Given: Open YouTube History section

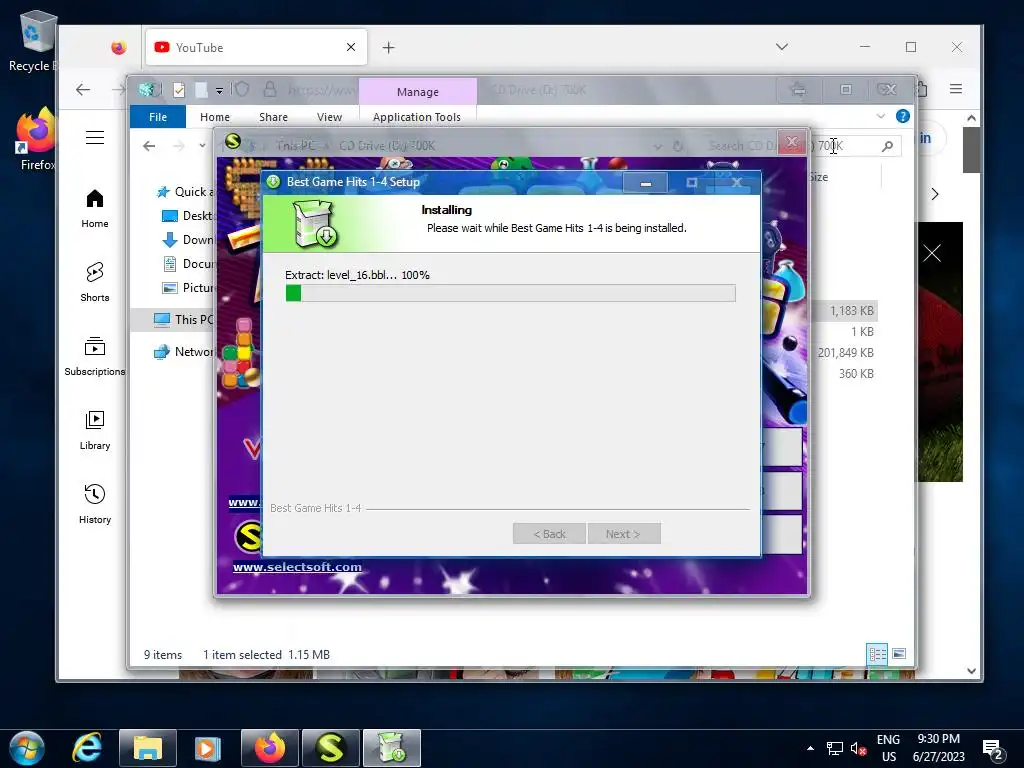Looking at the screenshot, I should pyautogui.click(x=95, y=504).
